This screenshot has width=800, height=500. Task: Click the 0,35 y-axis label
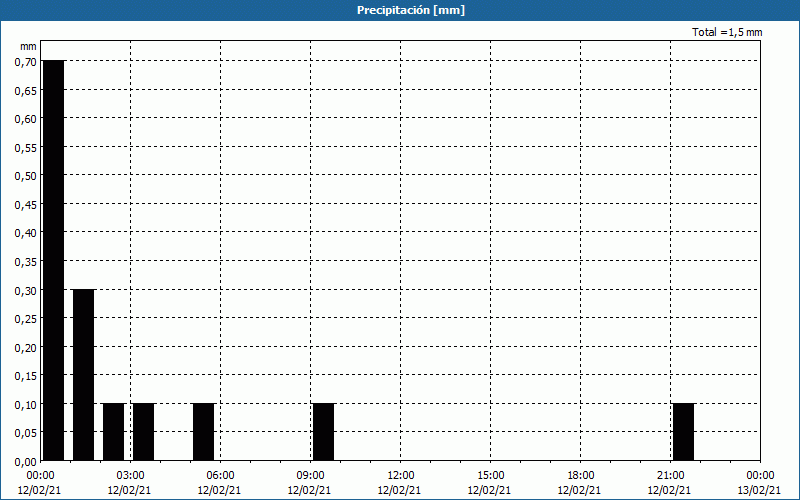(x=26, y=262)
